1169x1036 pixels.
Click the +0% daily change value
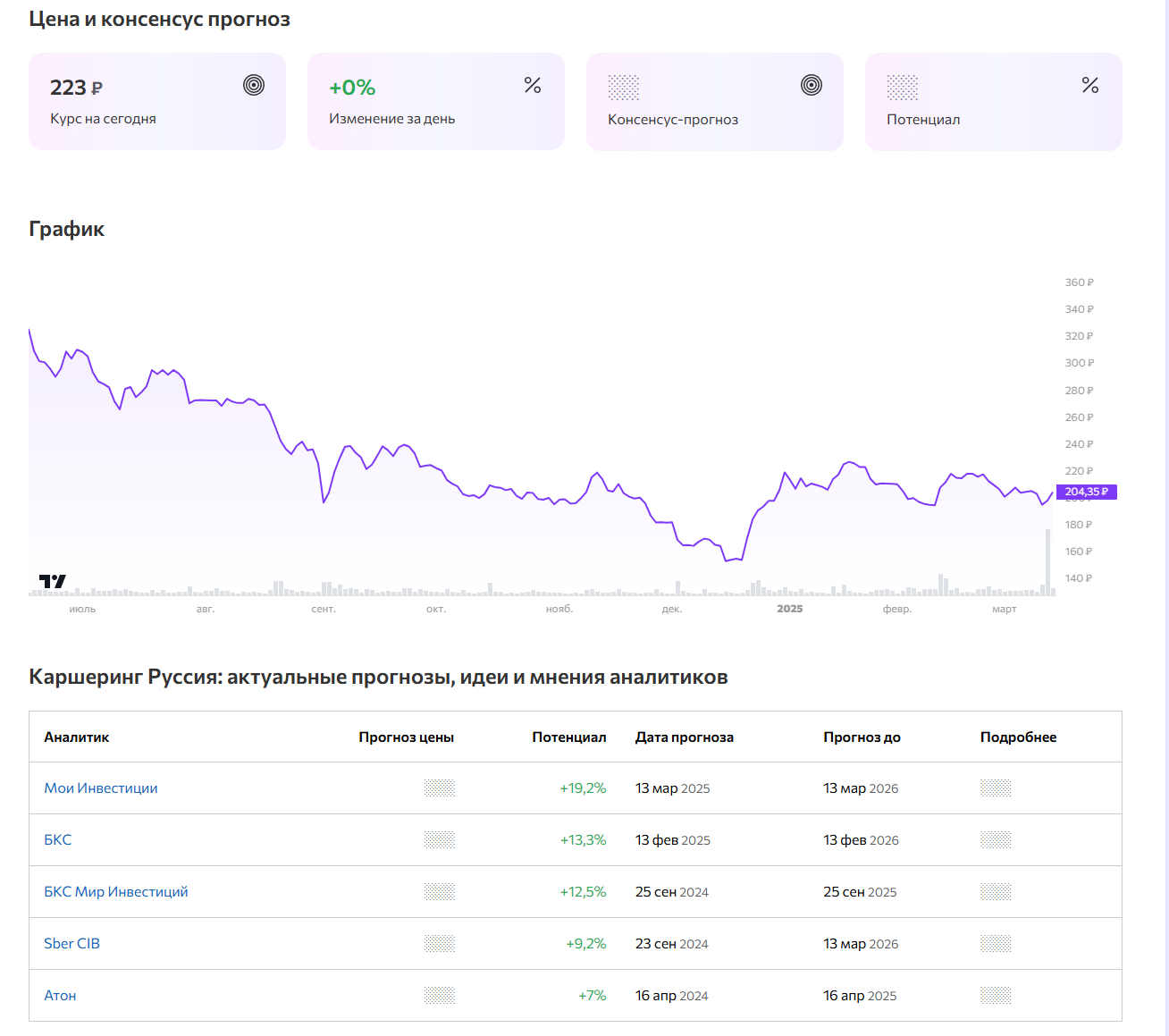352,88
